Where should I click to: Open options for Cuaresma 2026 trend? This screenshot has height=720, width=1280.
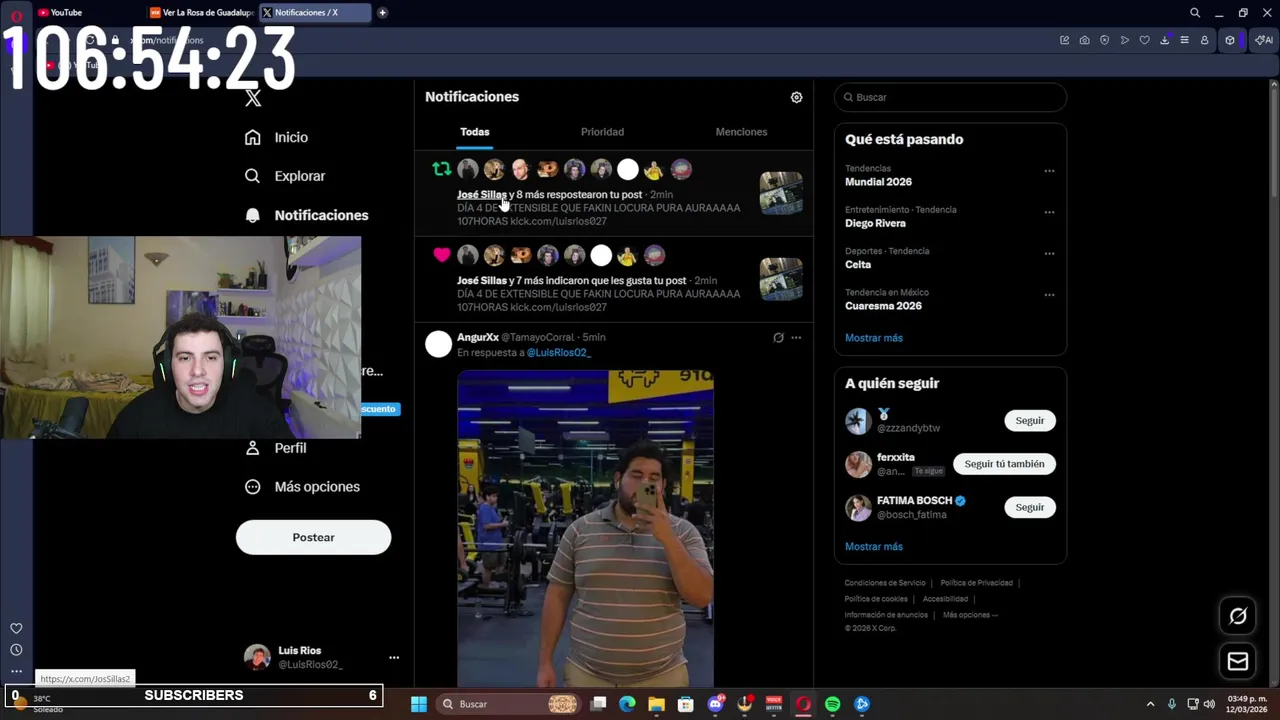1049,295
